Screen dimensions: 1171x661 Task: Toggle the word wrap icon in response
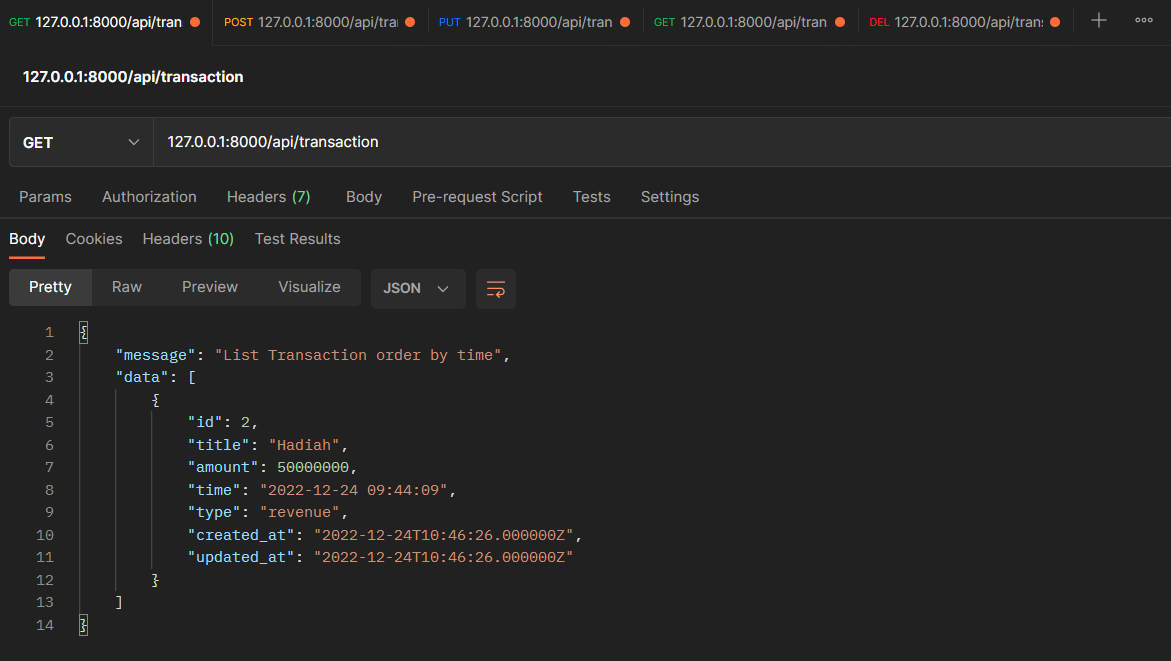[496, 289]
